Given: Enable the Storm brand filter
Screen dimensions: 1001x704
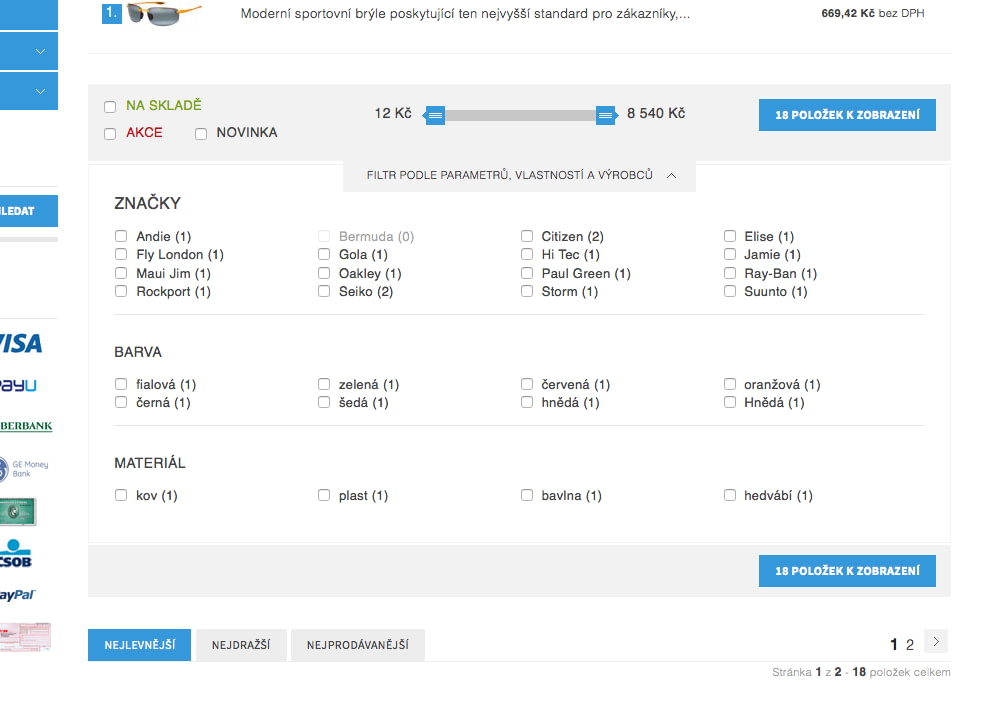Looking at the screenshot, I should click(527, 291).
